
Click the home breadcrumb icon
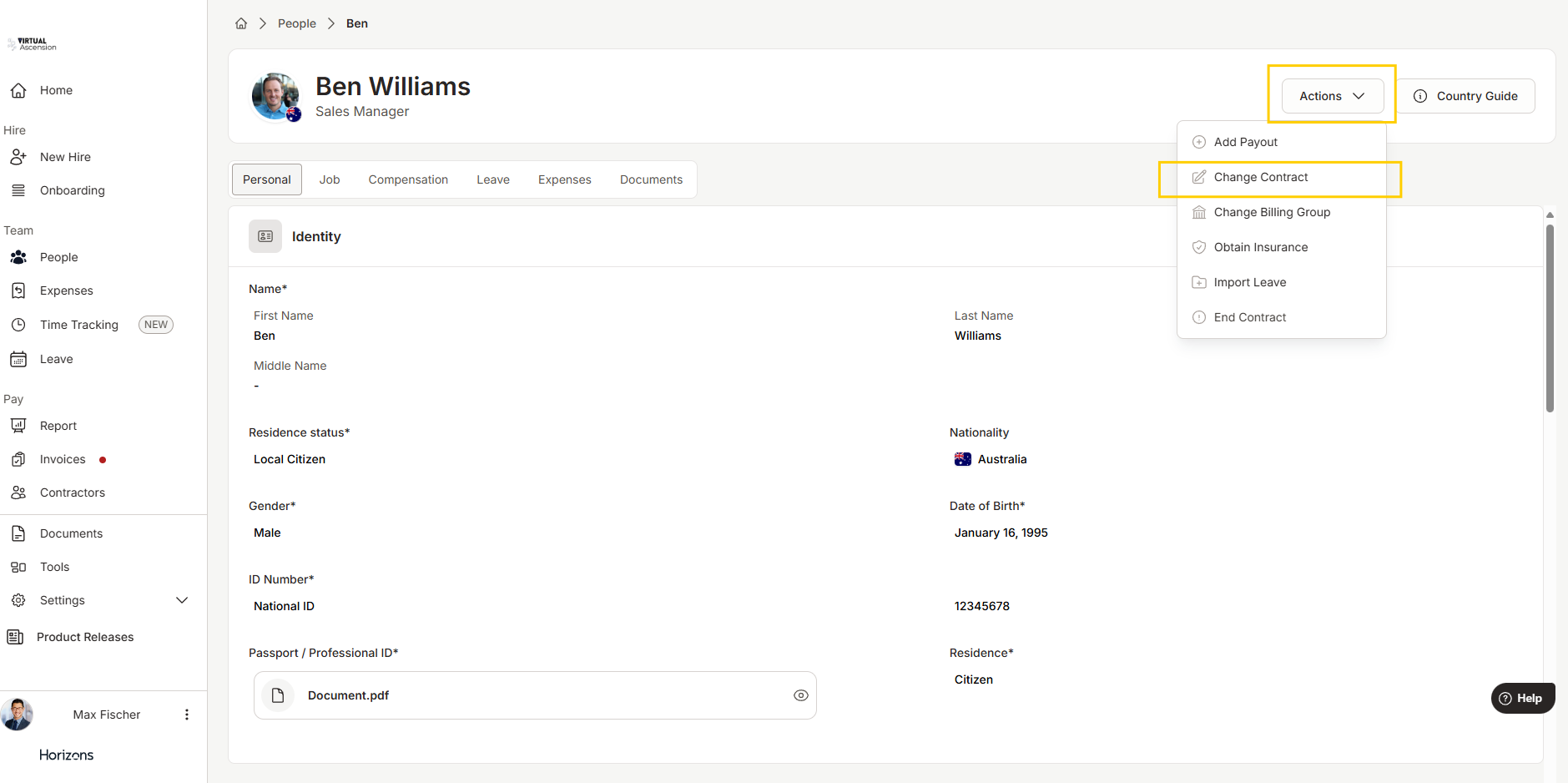pyautogui.click(x=241, y=23)
